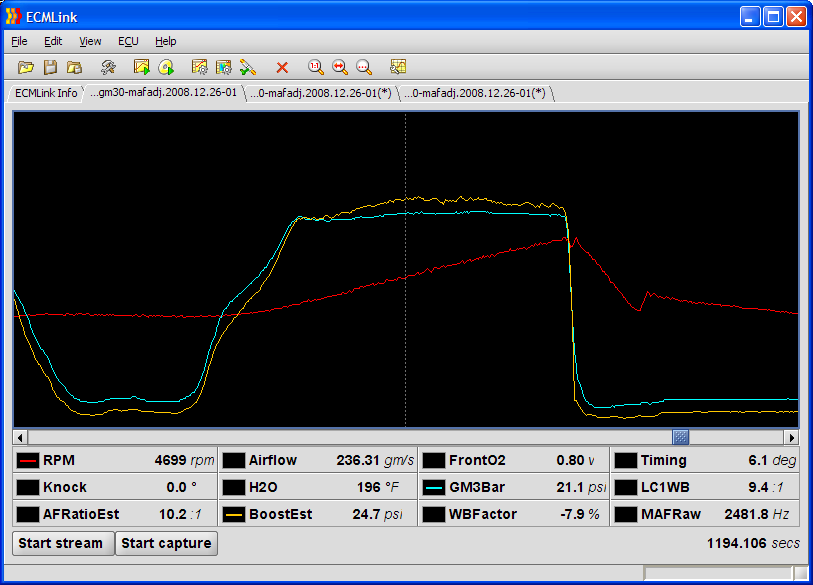
Task: Click the graph scrollbar right arrow
Action: [791, 438]
